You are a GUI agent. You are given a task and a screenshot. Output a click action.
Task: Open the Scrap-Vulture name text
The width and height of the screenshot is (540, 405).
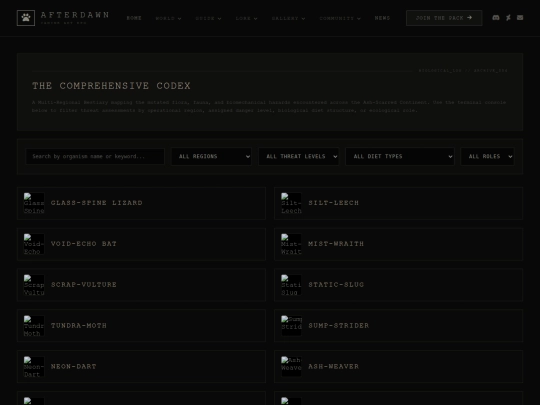click(x=84, y=285)
